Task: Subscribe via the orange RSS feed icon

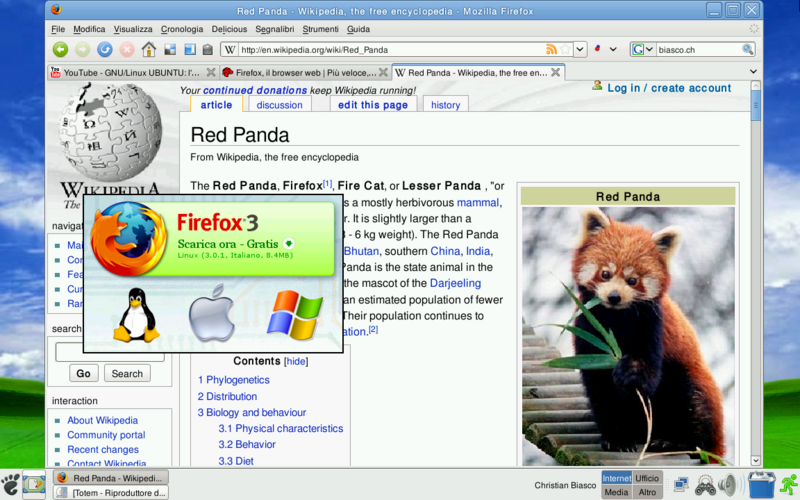Action: pos(551,49)
